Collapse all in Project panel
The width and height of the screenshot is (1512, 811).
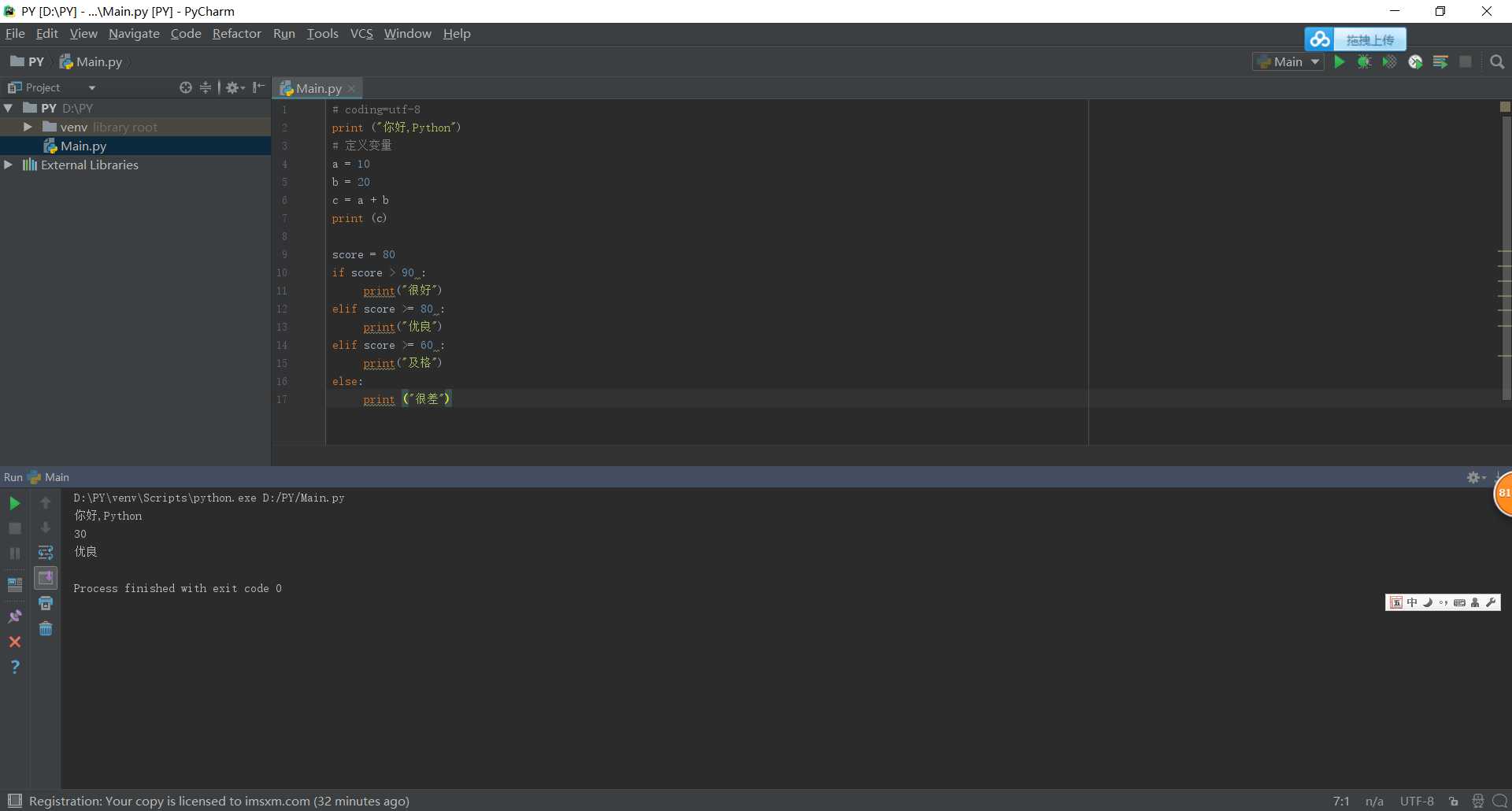[x=206, y=87]
